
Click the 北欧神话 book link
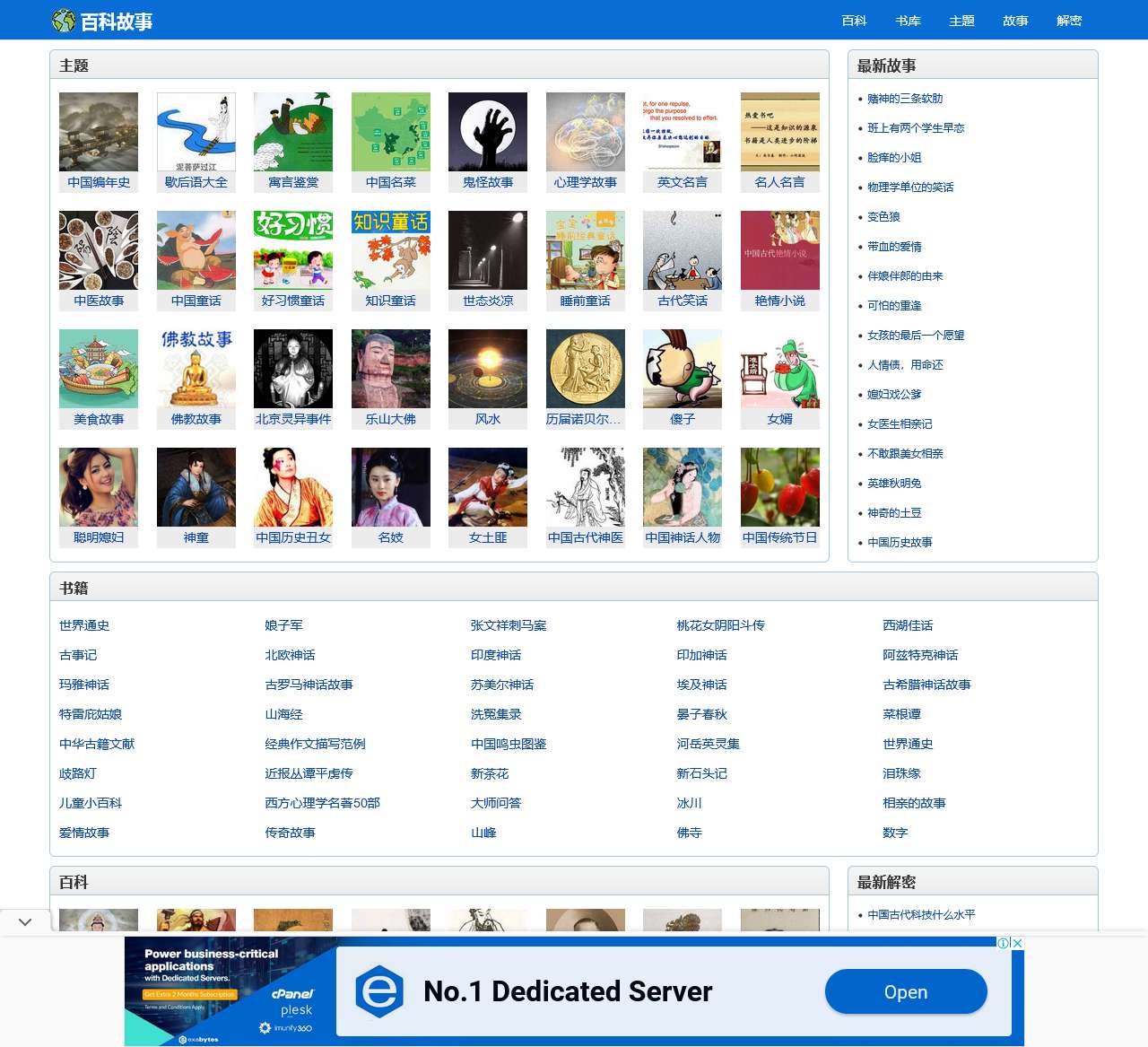point(291,655)
